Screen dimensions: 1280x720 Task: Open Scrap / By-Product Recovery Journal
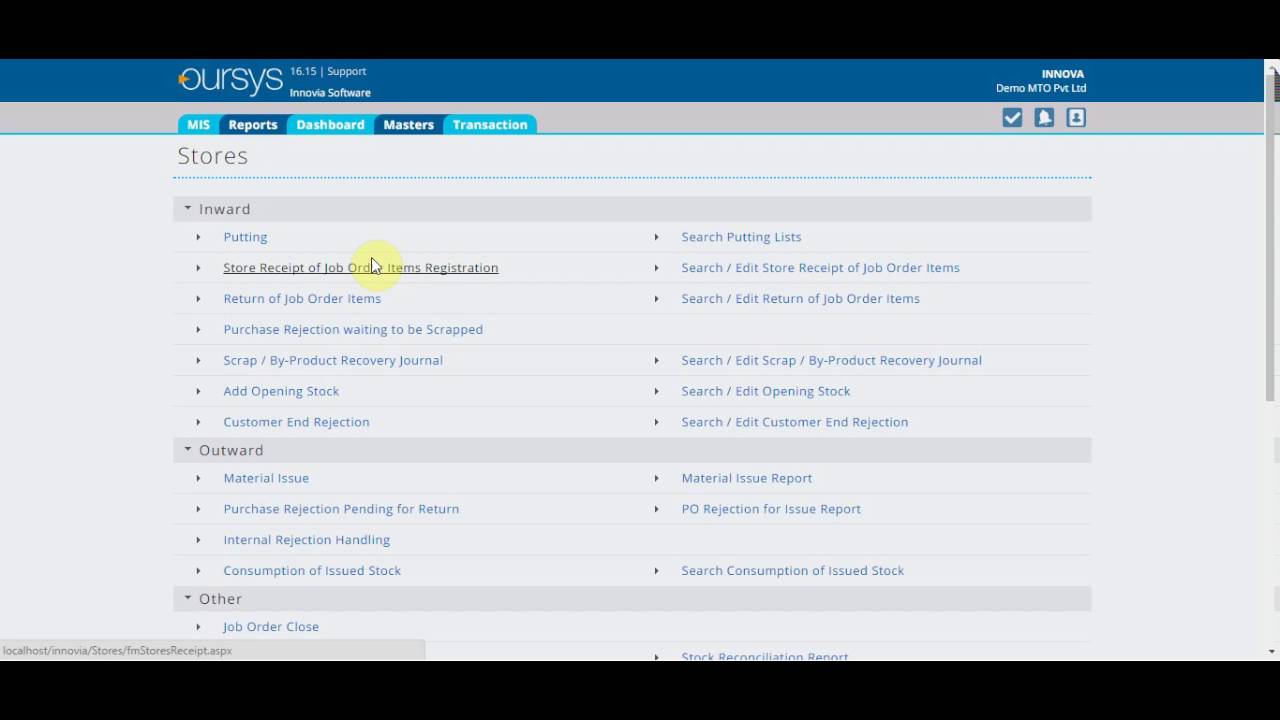pos(333,360)
